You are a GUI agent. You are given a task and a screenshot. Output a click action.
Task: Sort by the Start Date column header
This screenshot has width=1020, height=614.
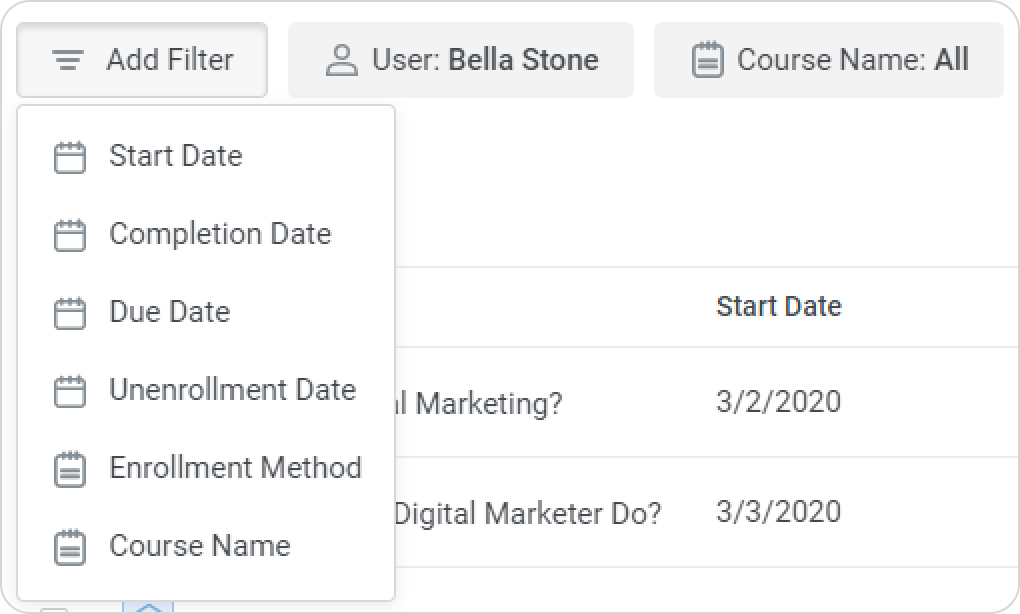point(778,306)
